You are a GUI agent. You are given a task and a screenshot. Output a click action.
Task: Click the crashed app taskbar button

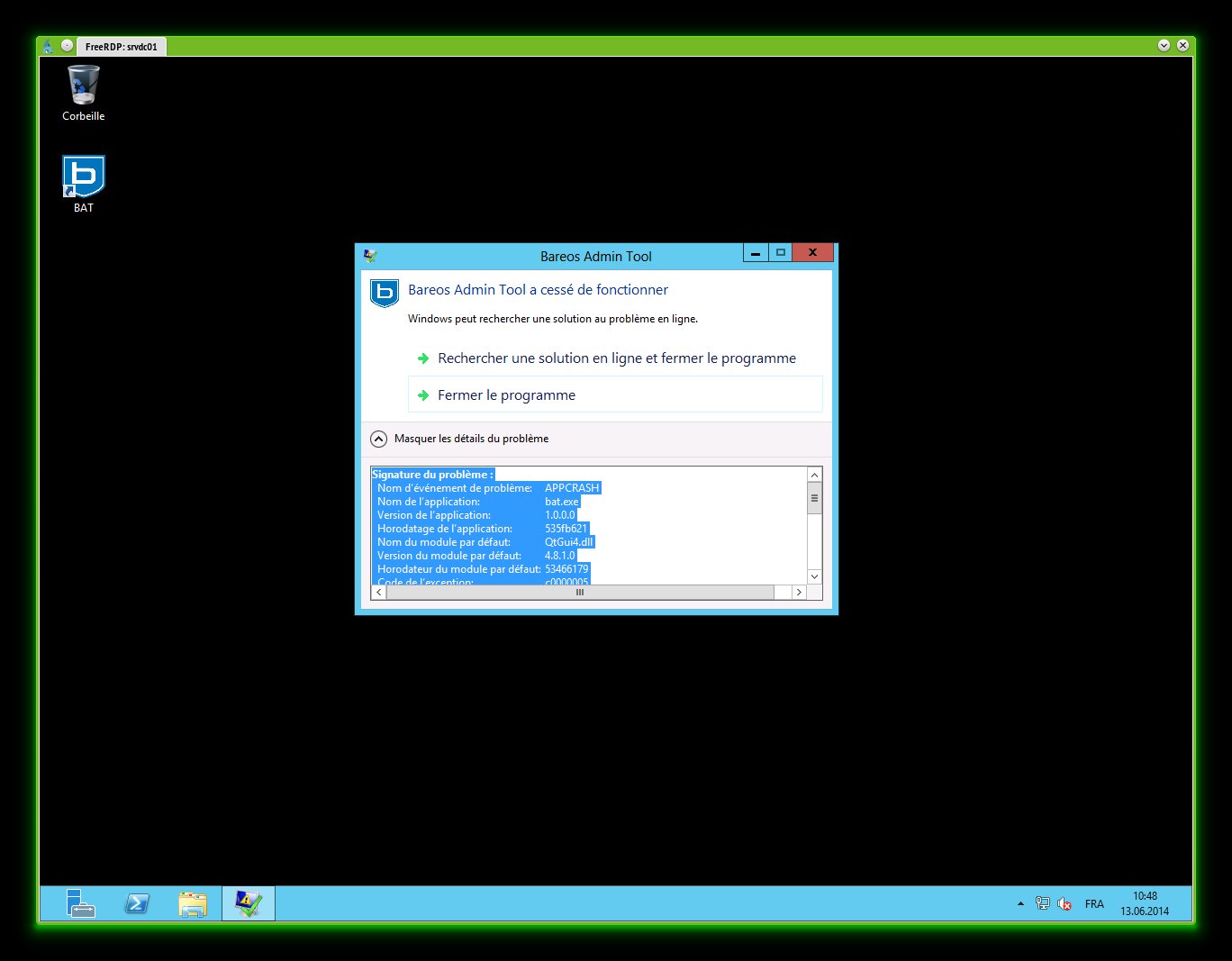(248, 903)
